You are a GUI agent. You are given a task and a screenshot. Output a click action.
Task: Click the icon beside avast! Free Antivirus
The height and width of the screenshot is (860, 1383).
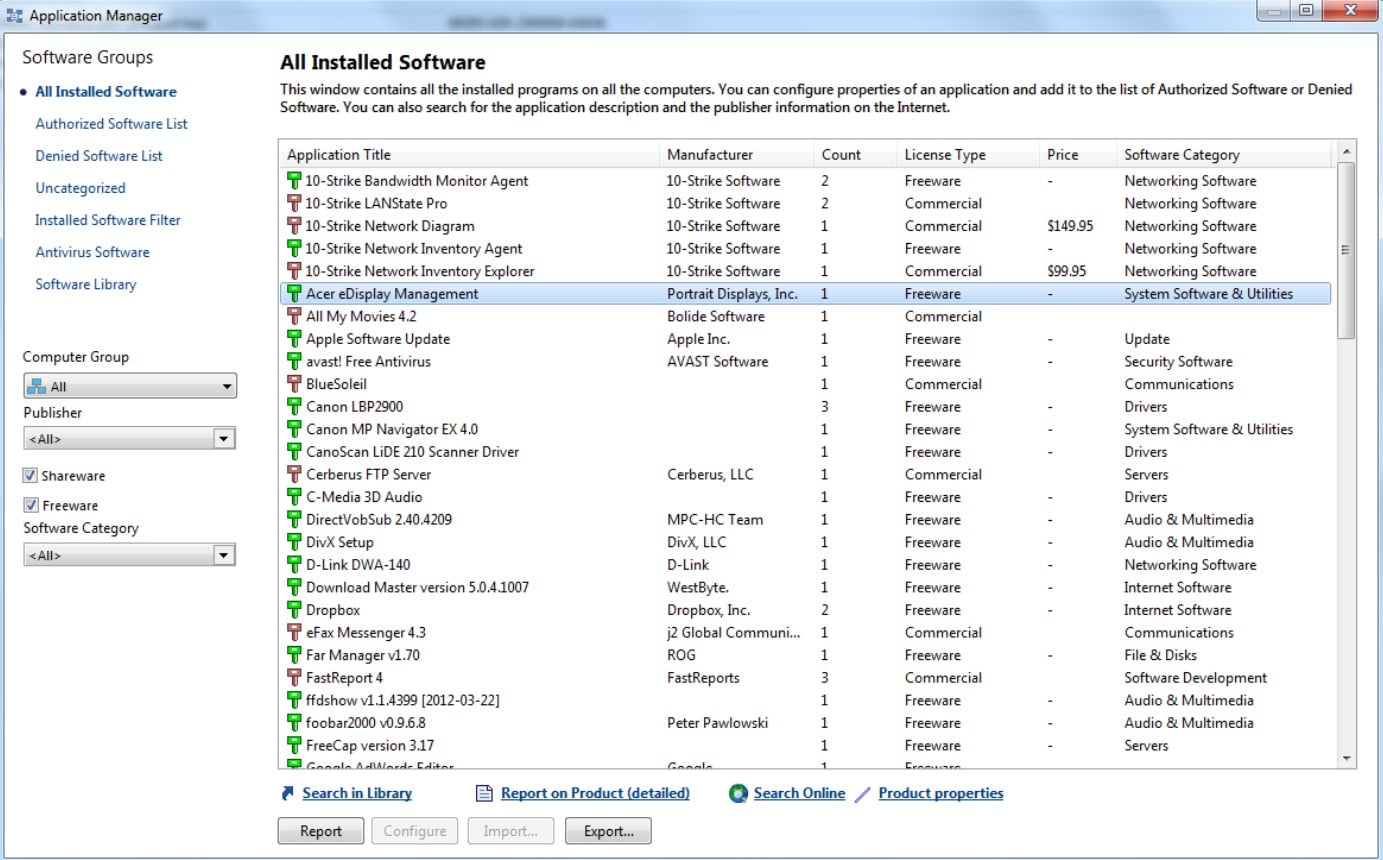click(x=294, y=362)
